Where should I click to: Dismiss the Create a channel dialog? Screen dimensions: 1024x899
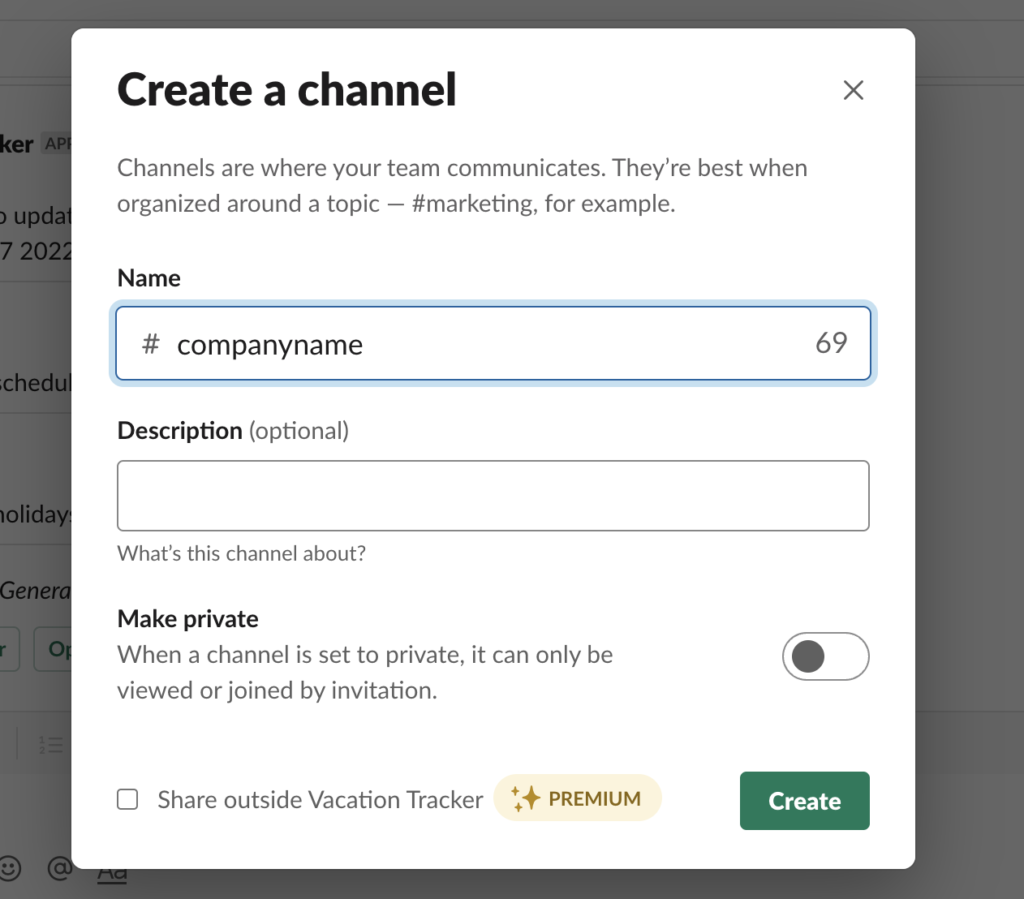[x=853, y=90]
